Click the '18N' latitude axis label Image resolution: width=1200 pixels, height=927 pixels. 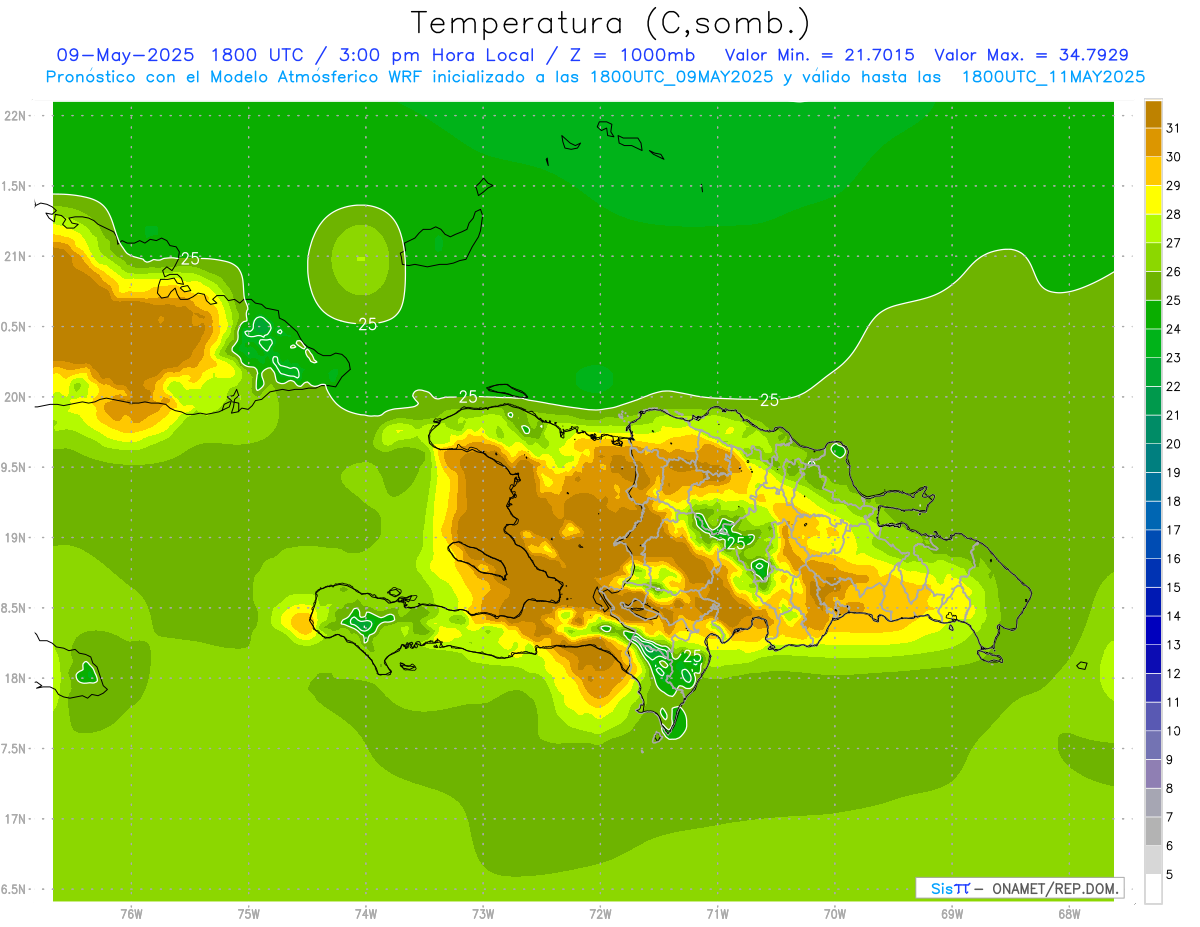click(16, 678)
